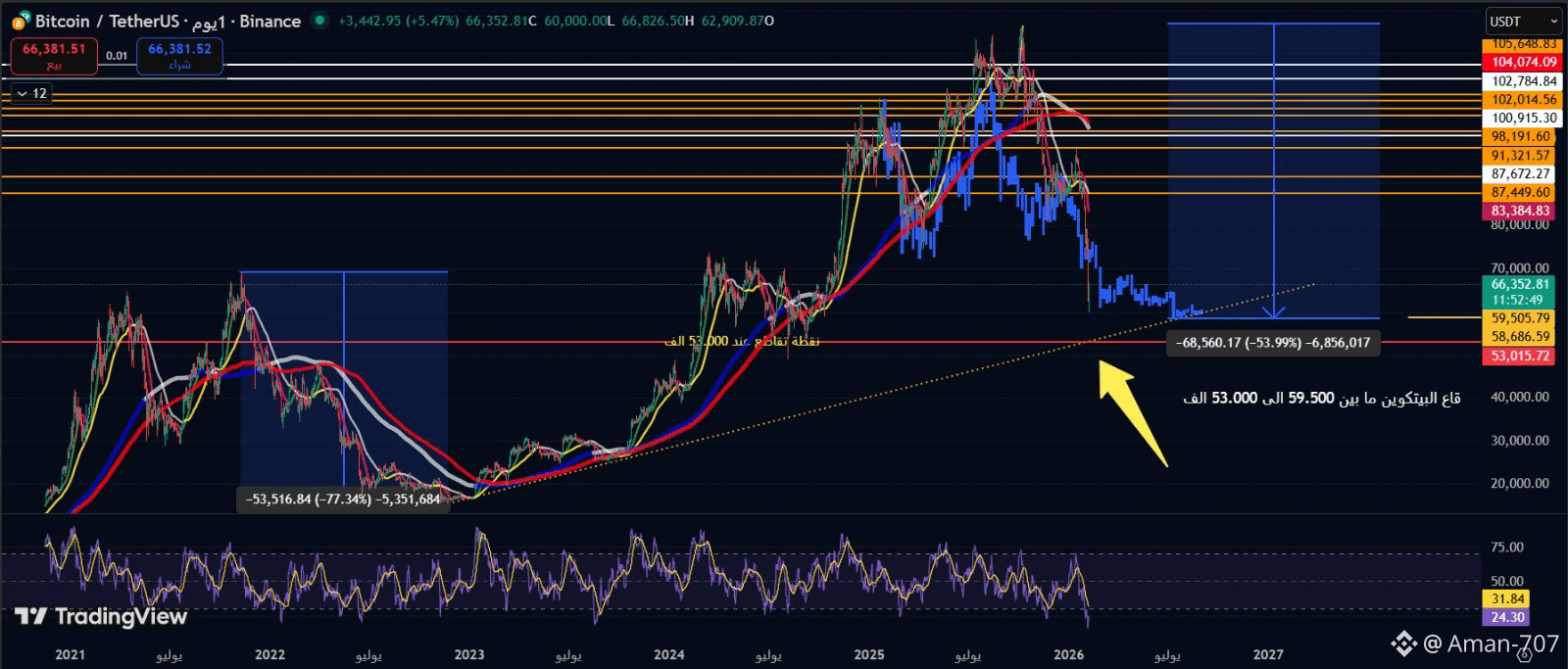This screenshot has height=669, width=1568.
Task: Click the RSI 75.00 axis label
Action: [1507, 547]
